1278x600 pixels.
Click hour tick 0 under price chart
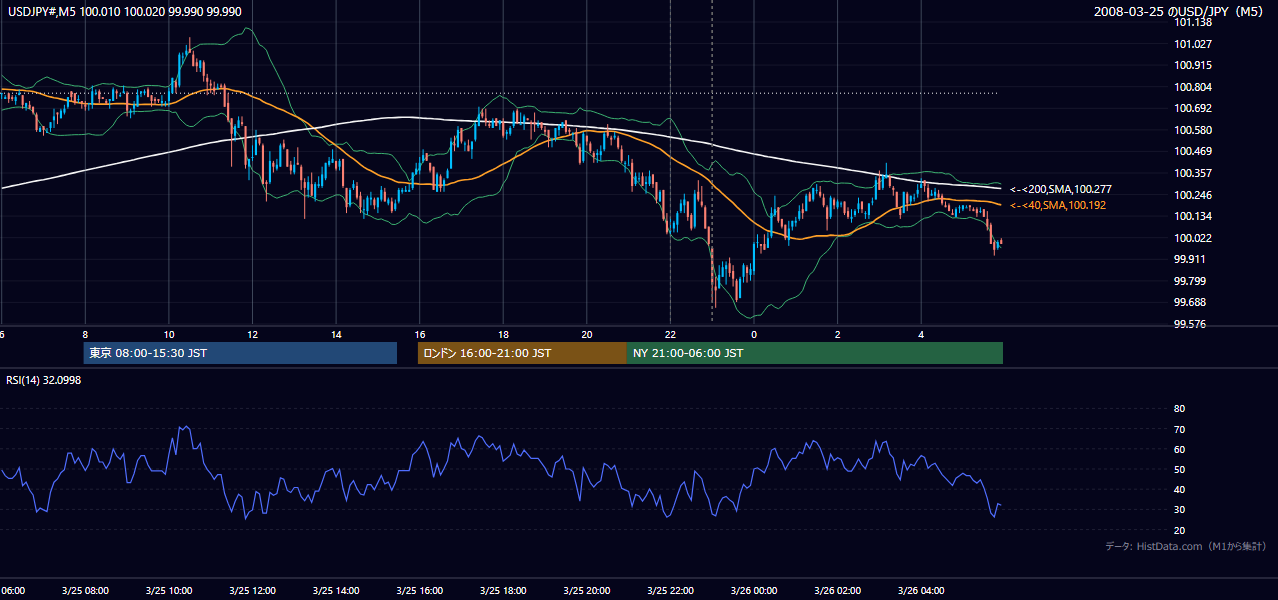click(754, 334)
